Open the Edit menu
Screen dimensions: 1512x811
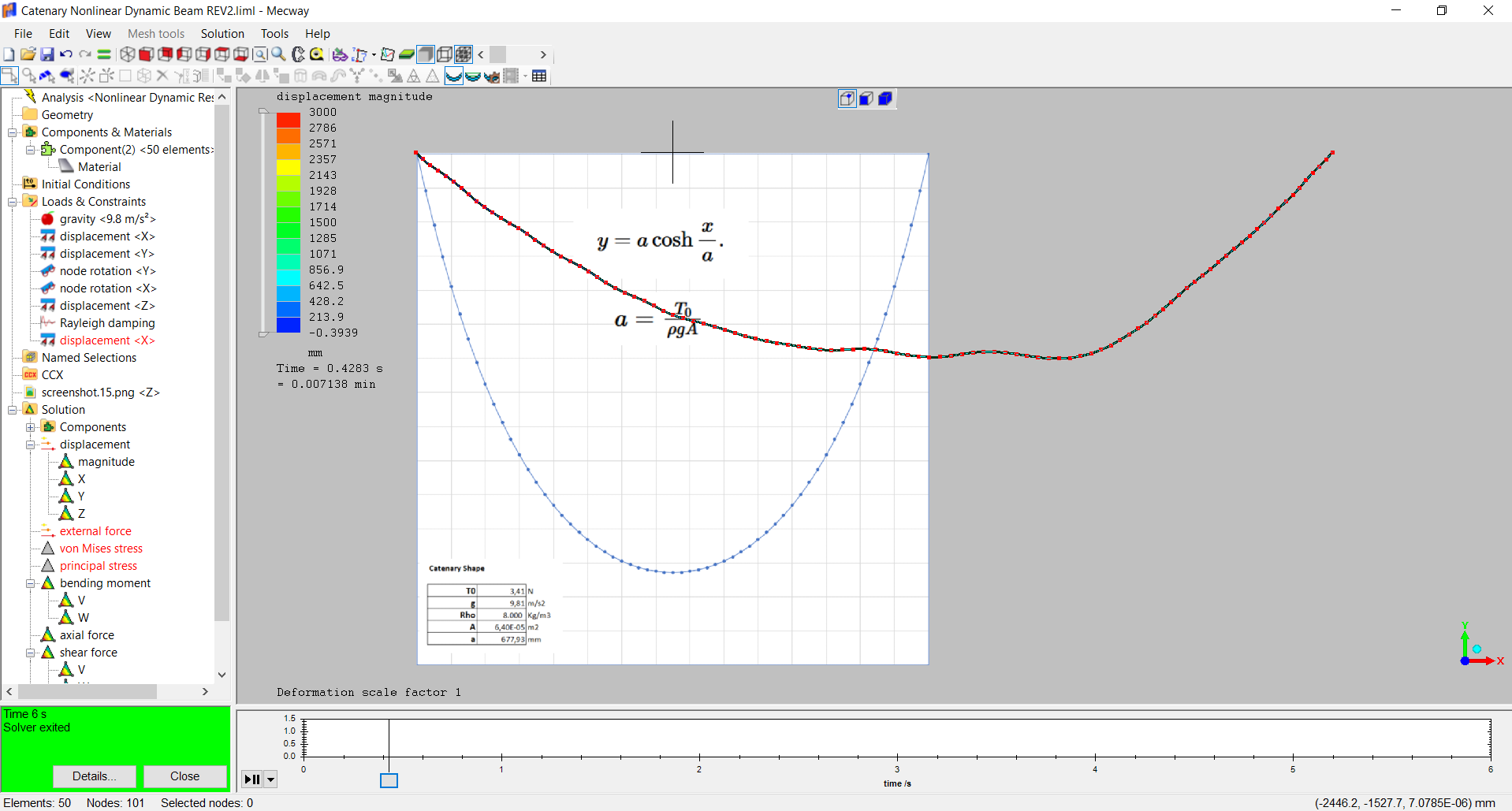pyautogui.click(x=59, y=34)
